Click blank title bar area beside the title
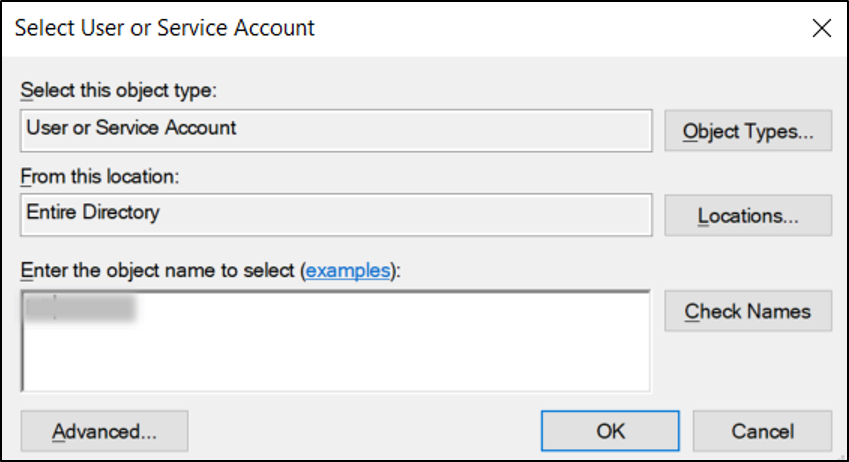The height and width of the screenshot is (462, 849). coord(550,28)
